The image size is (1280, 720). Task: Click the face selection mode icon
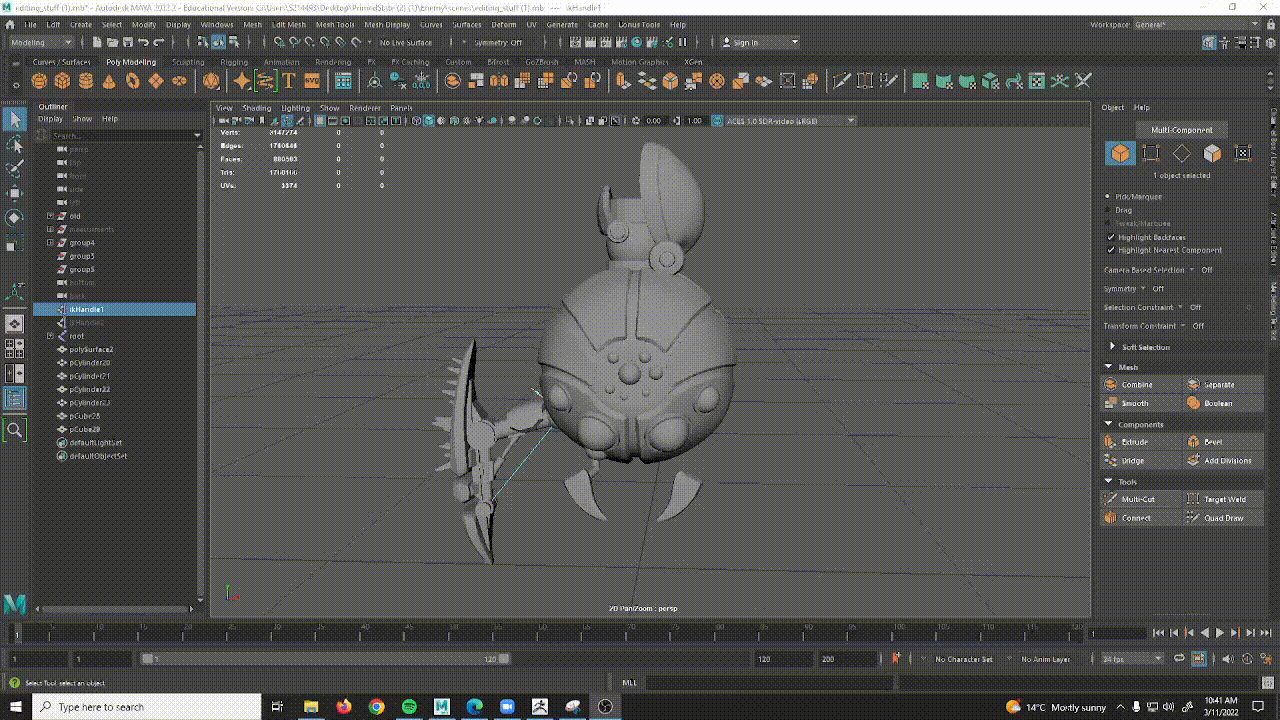1212,153
